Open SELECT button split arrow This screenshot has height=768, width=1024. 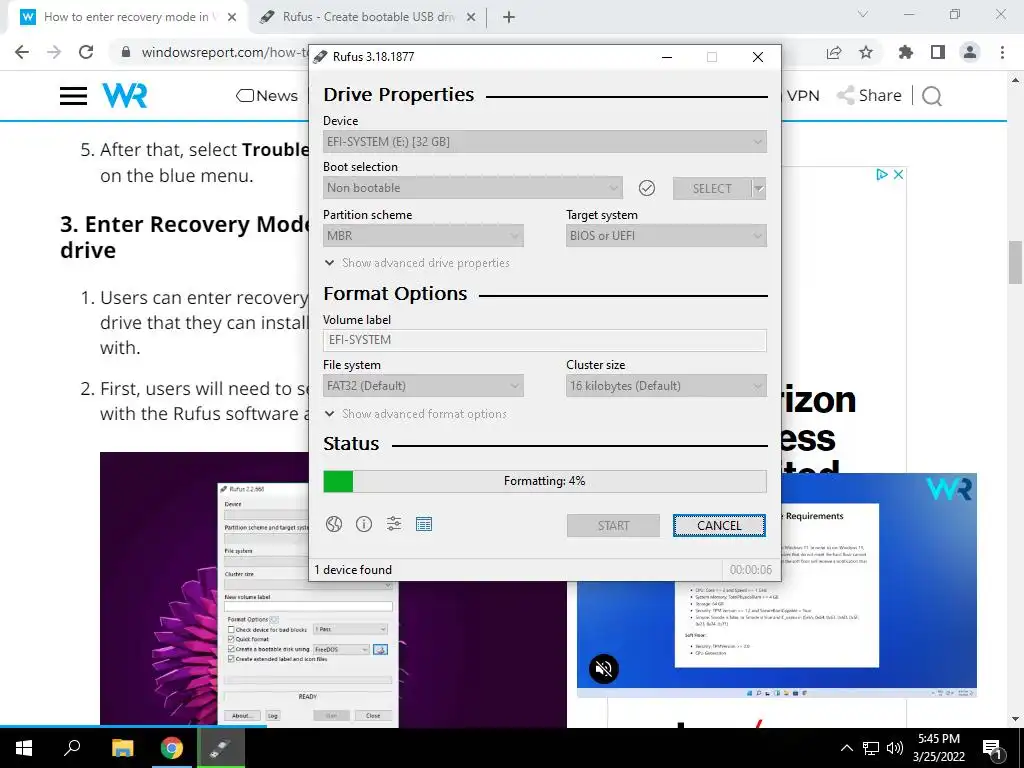click(x=759, y=188)
